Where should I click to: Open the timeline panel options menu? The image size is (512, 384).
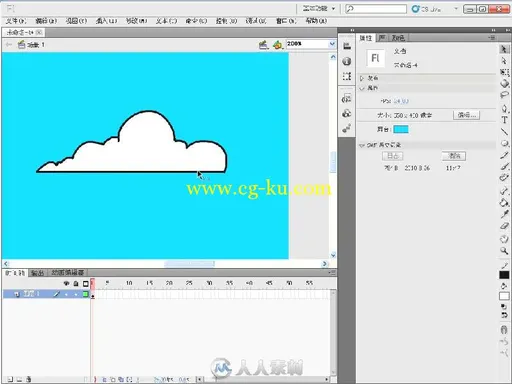click(332, 273)
